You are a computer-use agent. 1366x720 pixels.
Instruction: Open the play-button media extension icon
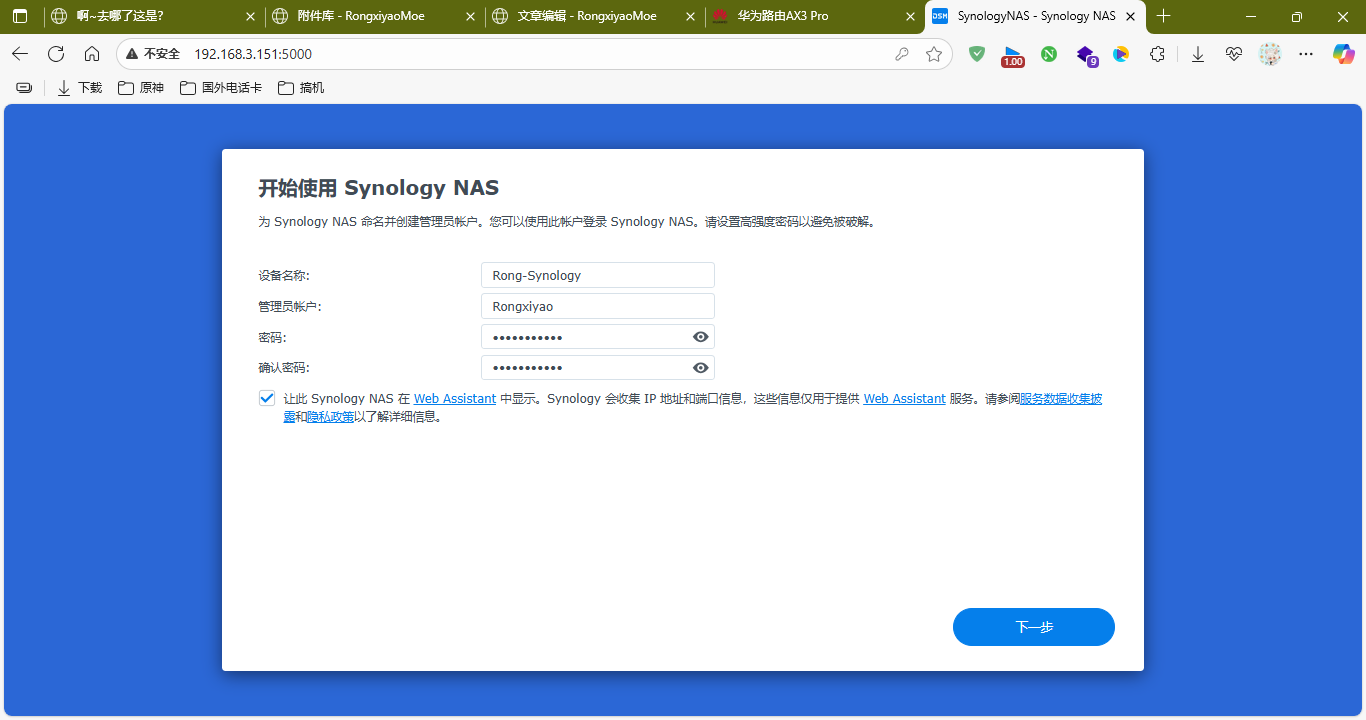tap(1121, 54)
